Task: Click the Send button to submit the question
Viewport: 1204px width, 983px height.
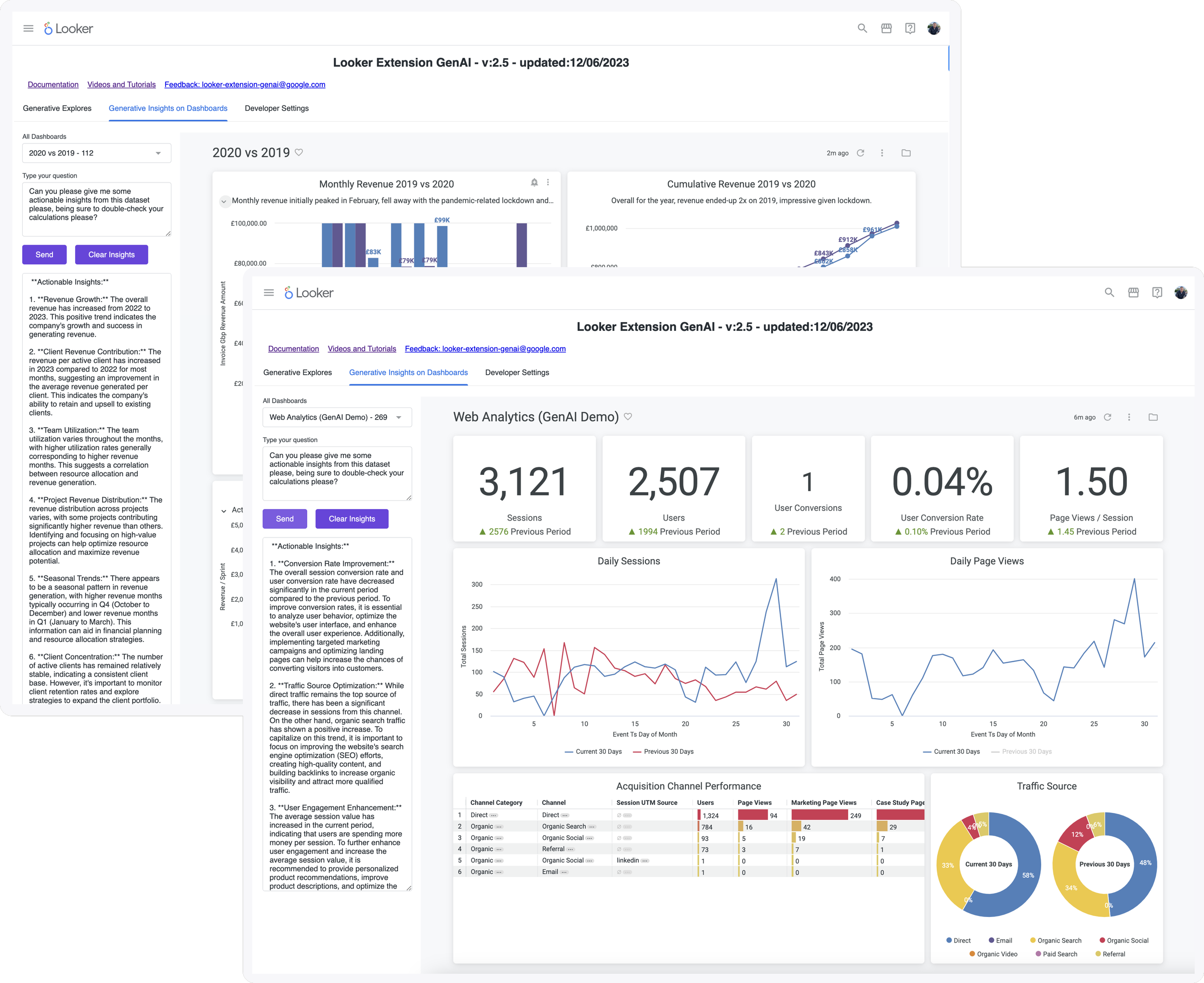Action: (285, 518)
